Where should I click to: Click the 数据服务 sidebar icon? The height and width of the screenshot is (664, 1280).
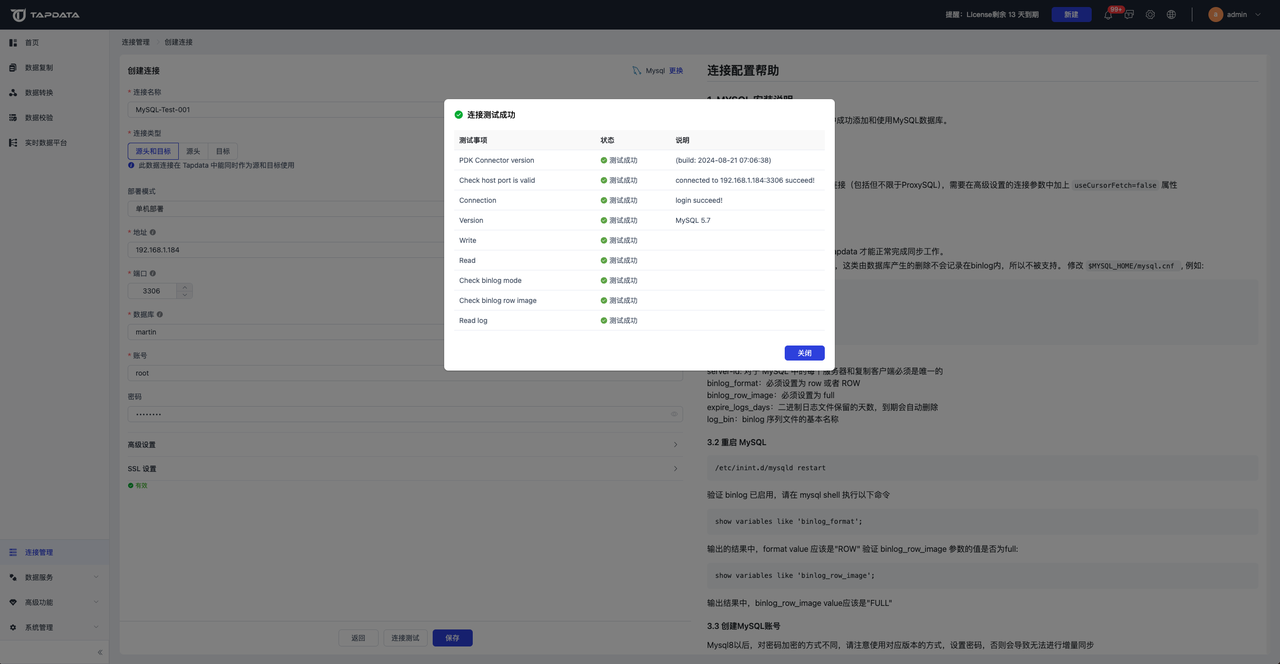[13, 577]
